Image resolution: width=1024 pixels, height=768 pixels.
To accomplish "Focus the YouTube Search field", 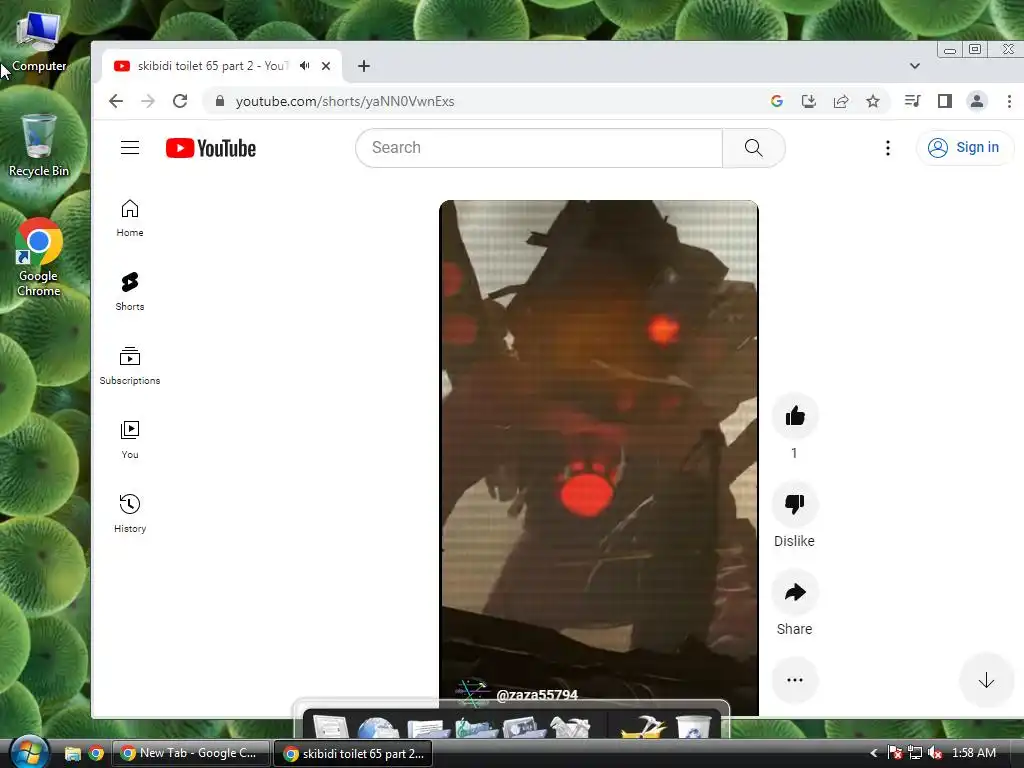I will (539, 148).
